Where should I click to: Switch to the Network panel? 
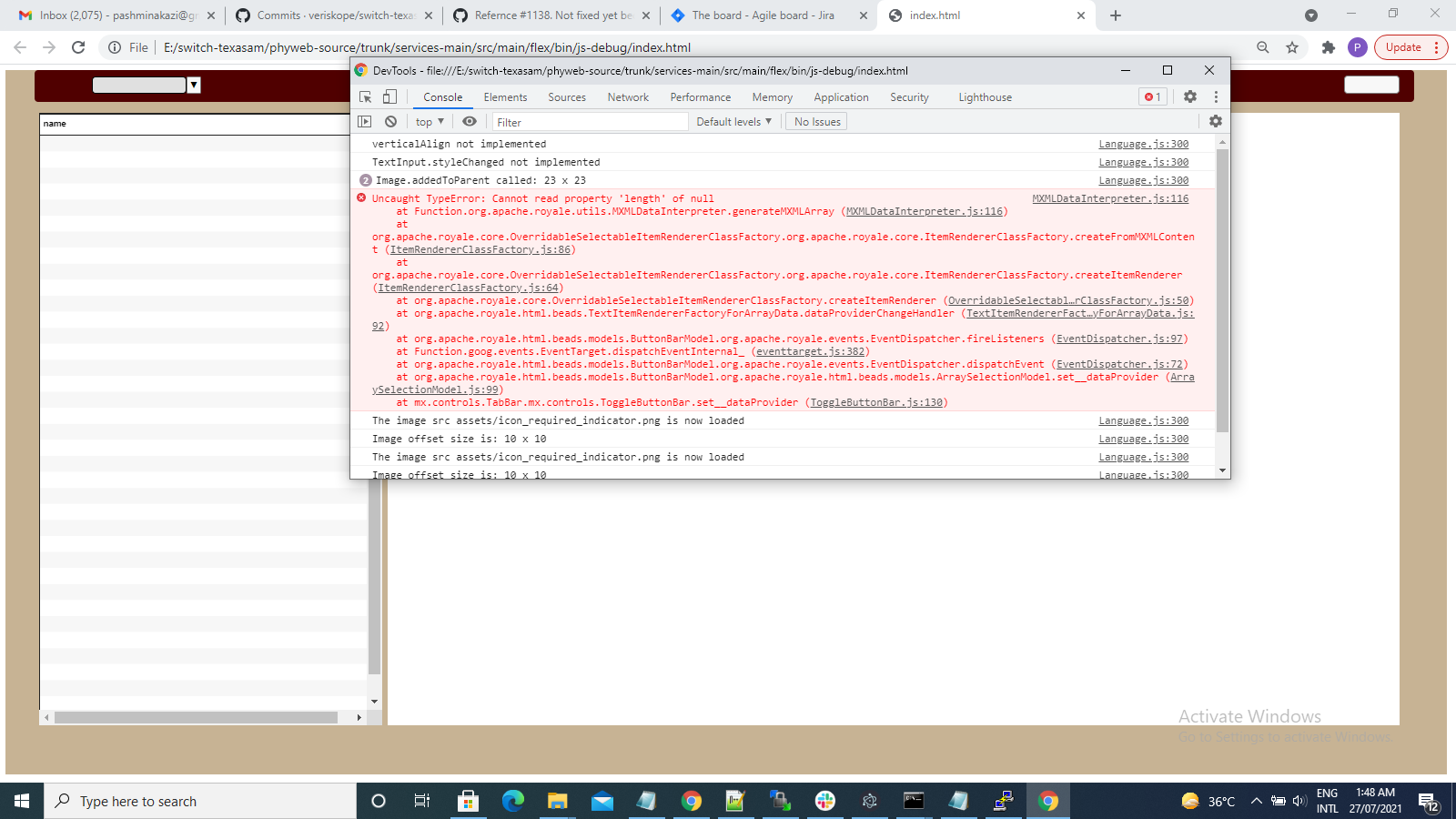click(x=627, y=97)
